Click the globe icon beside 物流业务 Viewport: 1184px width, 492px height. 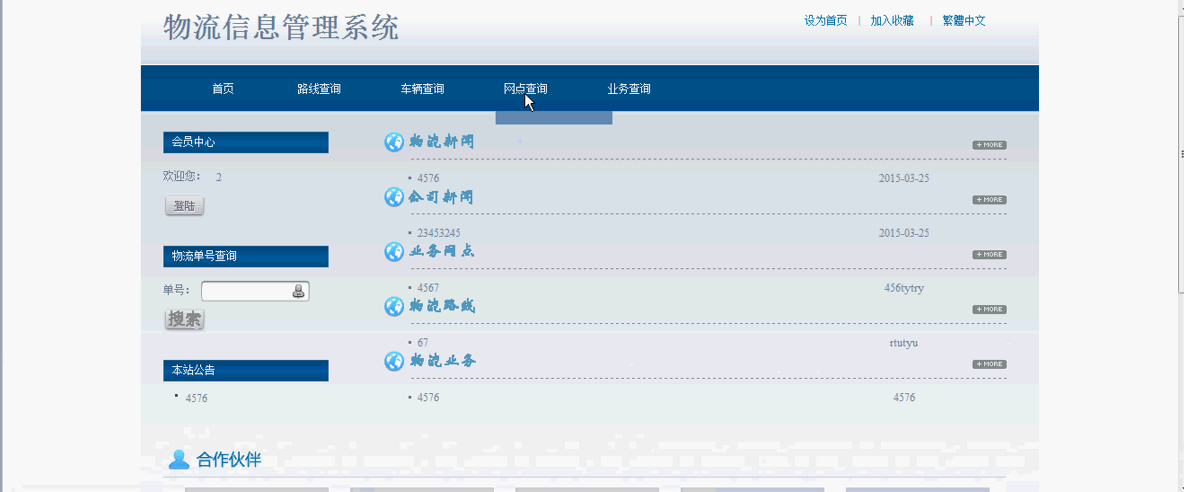click(394, 361)
